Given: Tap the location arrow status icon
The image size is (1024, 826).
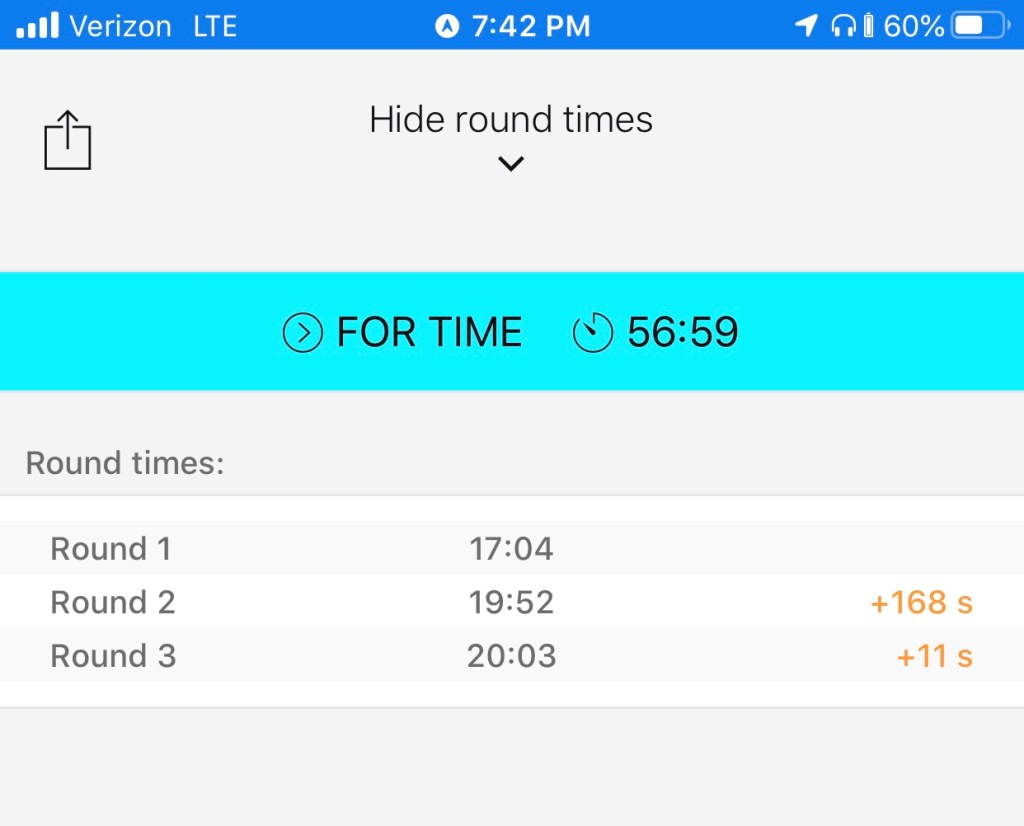Looking at the screenshot, I should point(806,25).
